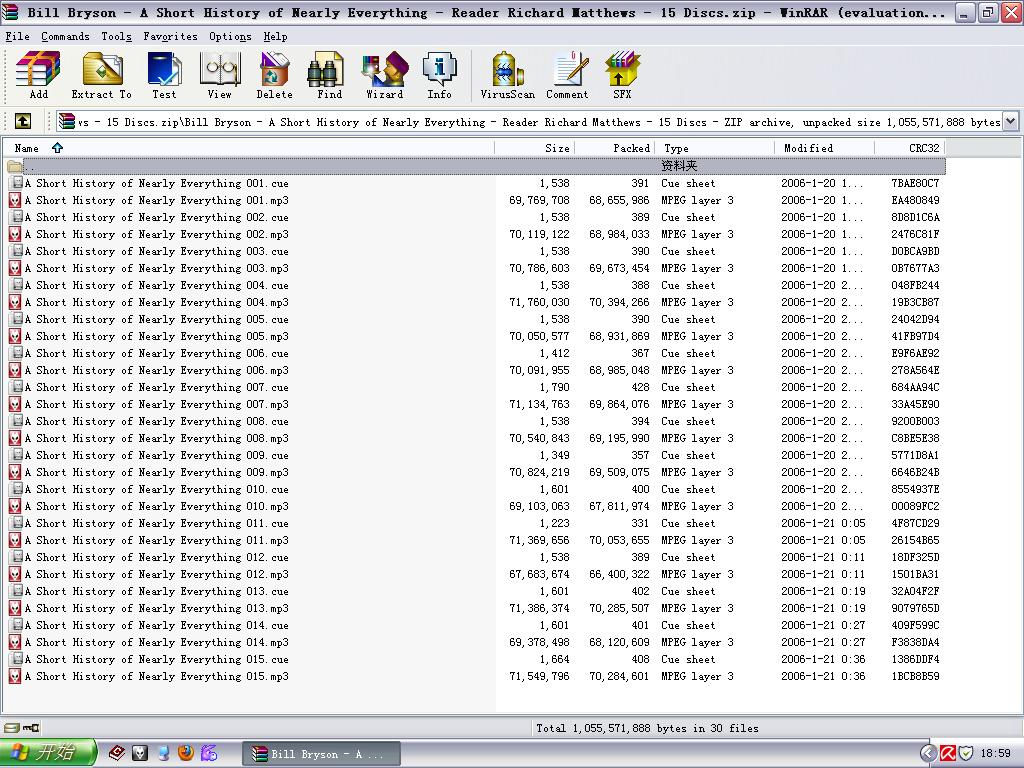
Task: Go up one folder level arrow icon
Action: click(23, 121)
